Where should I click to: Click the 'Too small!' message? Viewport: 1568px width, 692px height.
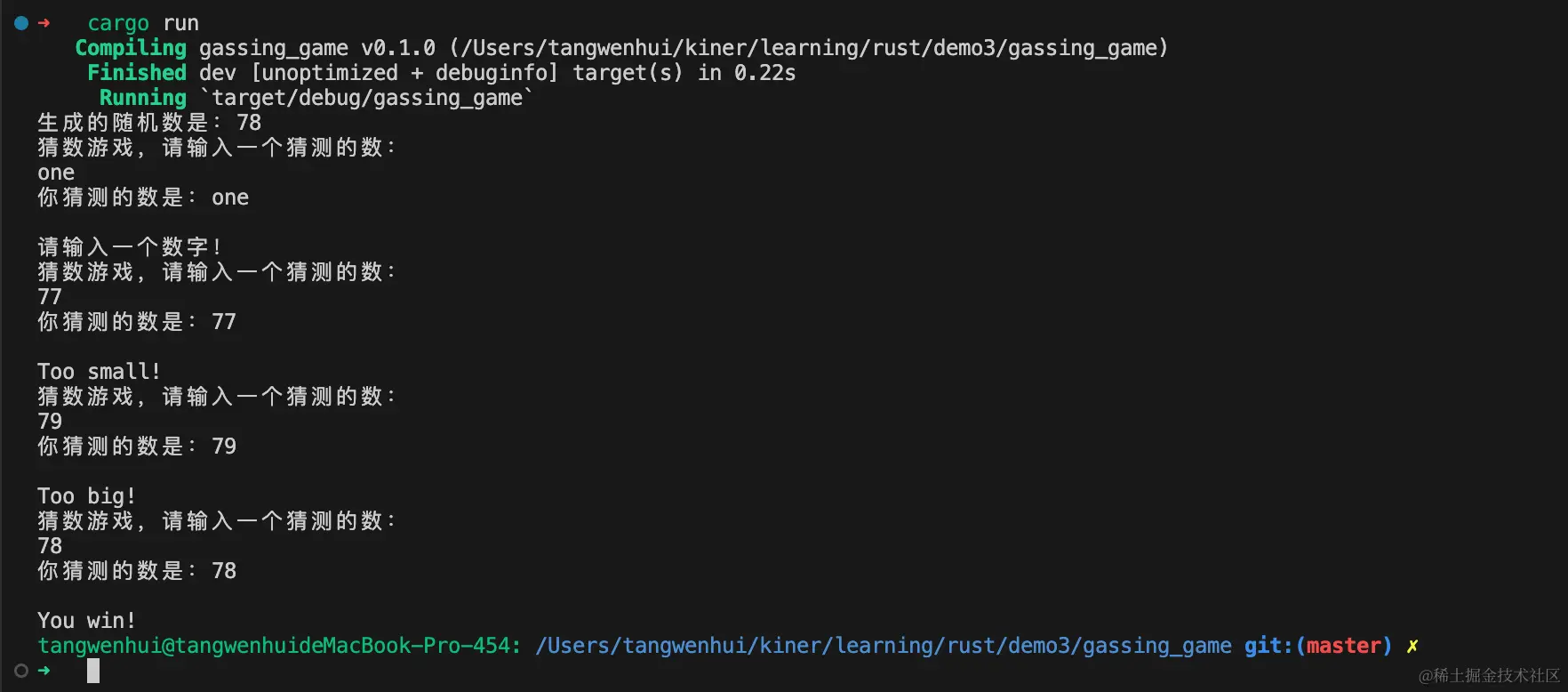pyautogui.click(x=99, y=372)
